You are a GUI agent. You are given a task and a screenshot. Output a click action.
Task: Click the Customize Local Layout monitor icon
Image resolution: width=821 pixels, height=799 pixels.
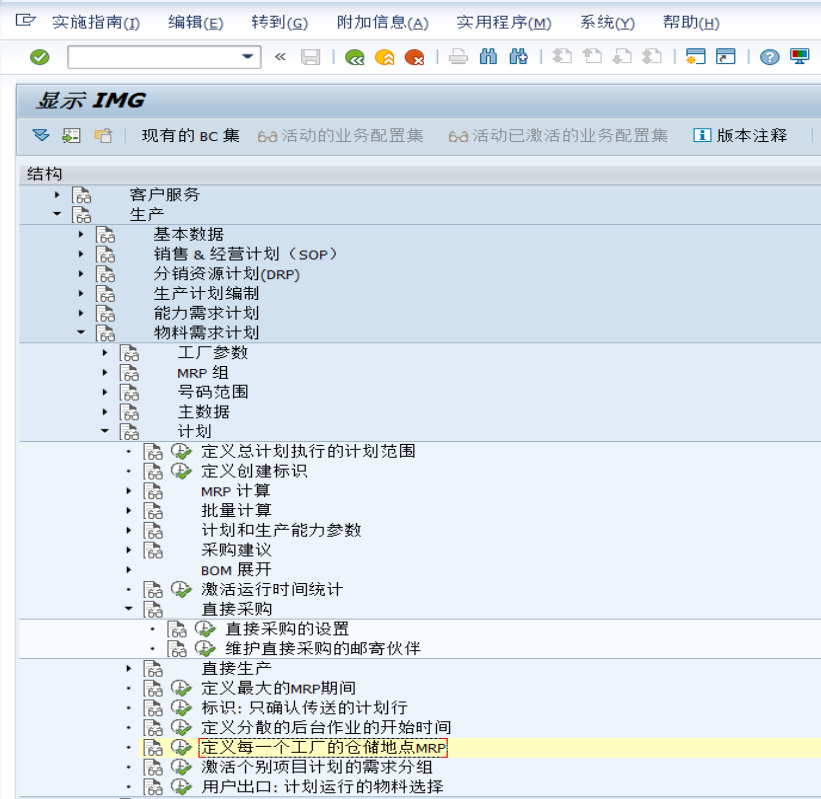click(x=799, y=57)
